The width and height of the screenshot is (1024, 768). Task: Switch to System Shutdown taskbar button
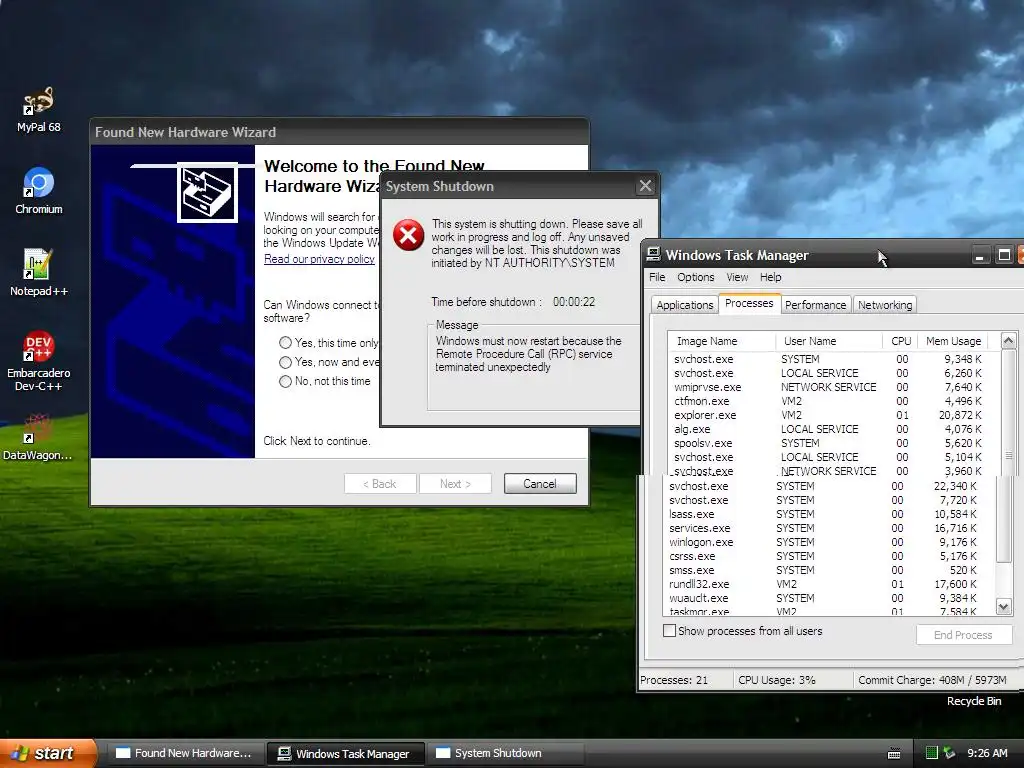[x=505, y=753]
